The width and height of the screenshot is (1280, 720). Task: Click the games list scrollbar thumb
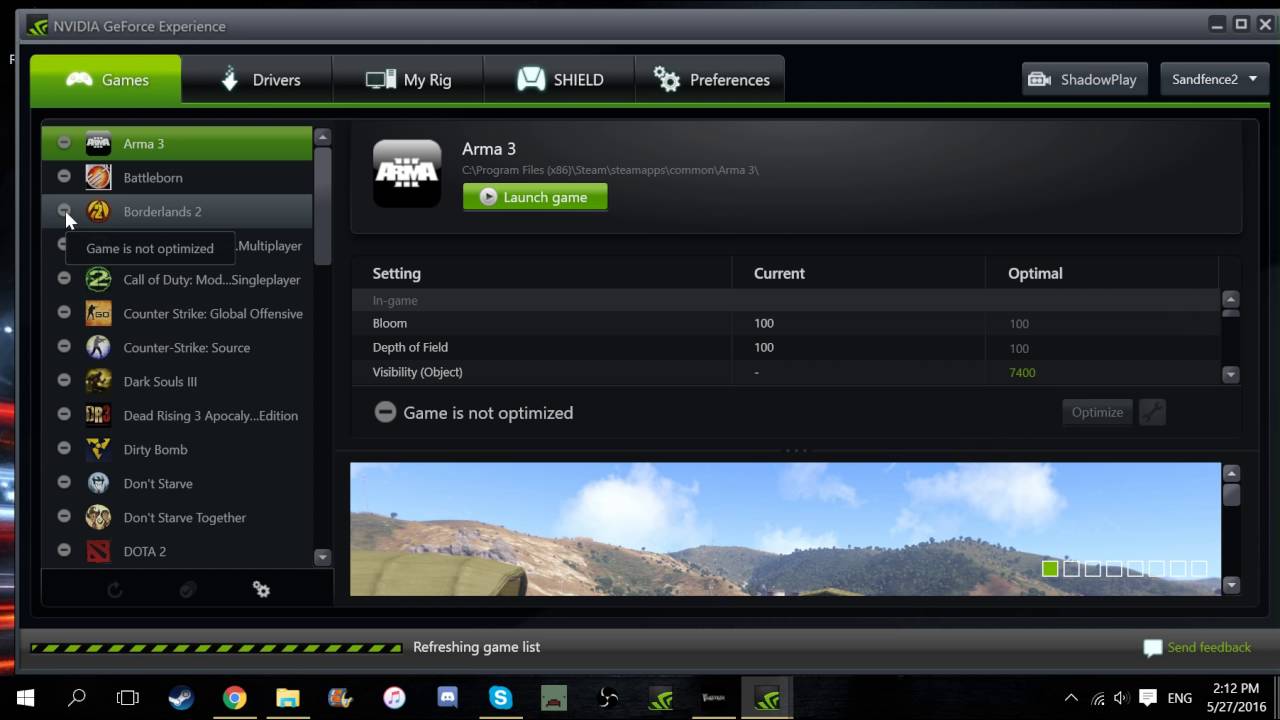tap(322, 205)
